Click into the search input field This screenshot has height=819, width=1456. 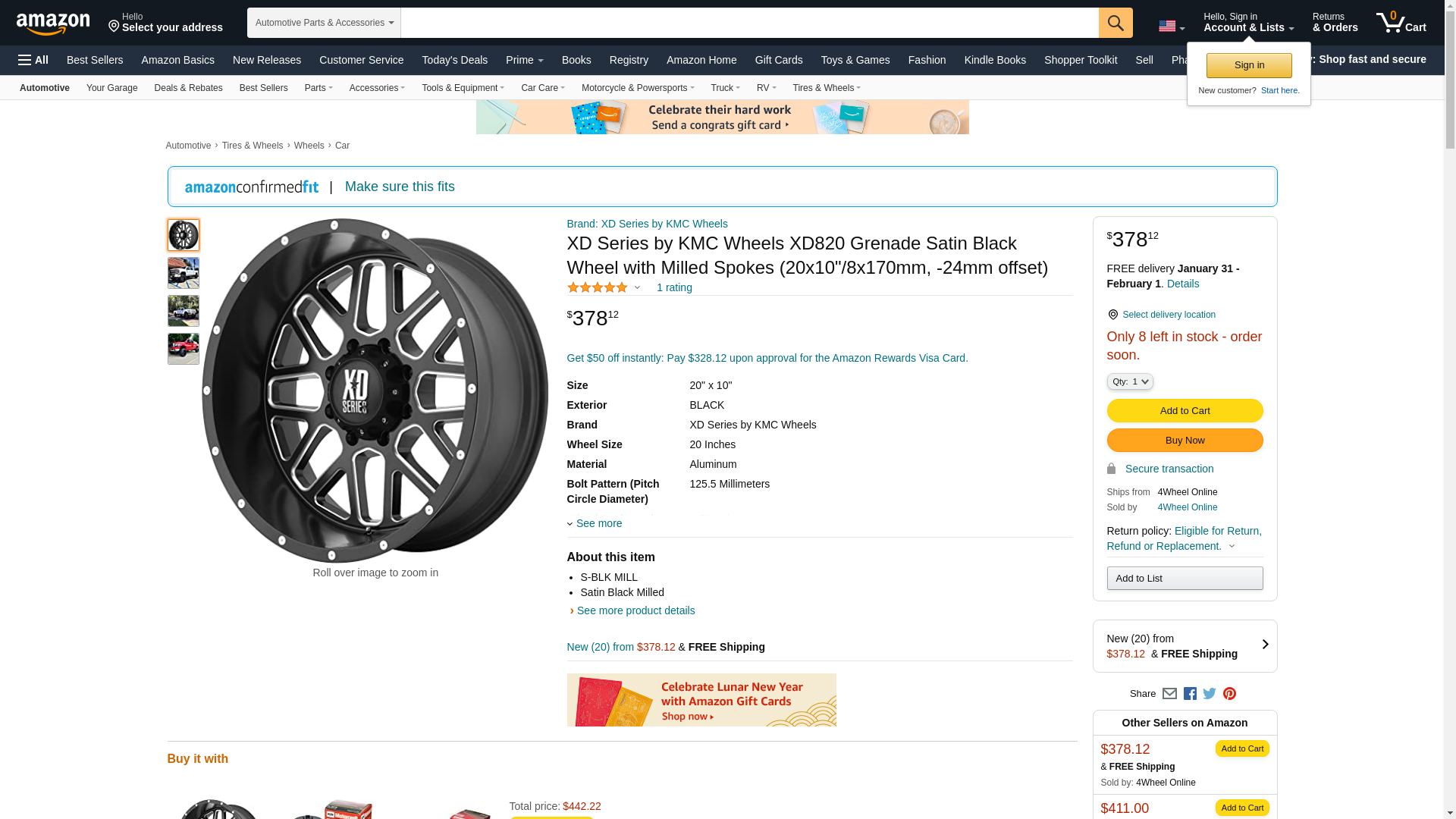(749, 23)
